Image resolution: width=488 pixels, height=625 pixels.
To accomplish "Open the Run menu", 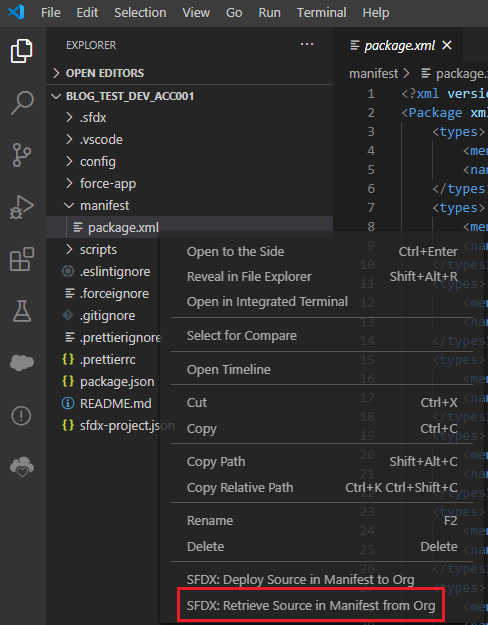I will pos(270,13).
